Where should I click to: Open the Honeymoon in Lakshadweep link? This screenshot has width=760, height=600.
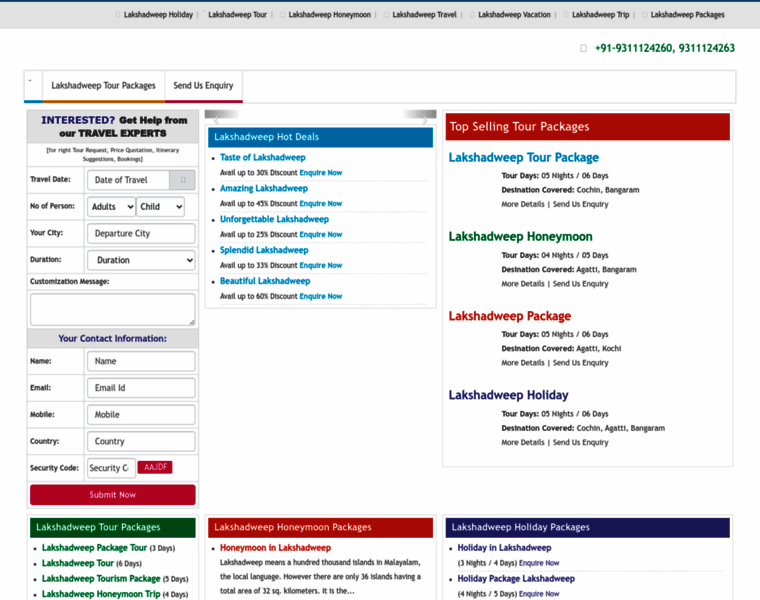point(275,548)
